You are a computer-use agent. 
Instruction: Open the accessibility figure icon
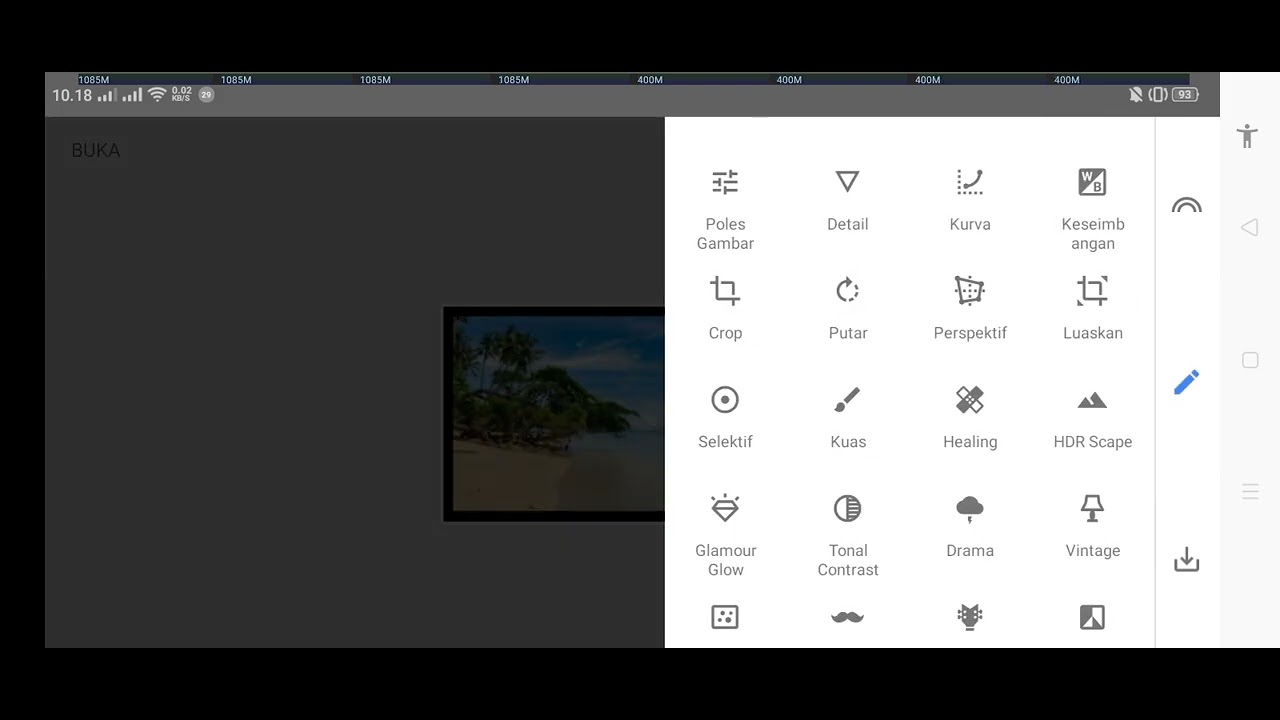click(1247, 136)
